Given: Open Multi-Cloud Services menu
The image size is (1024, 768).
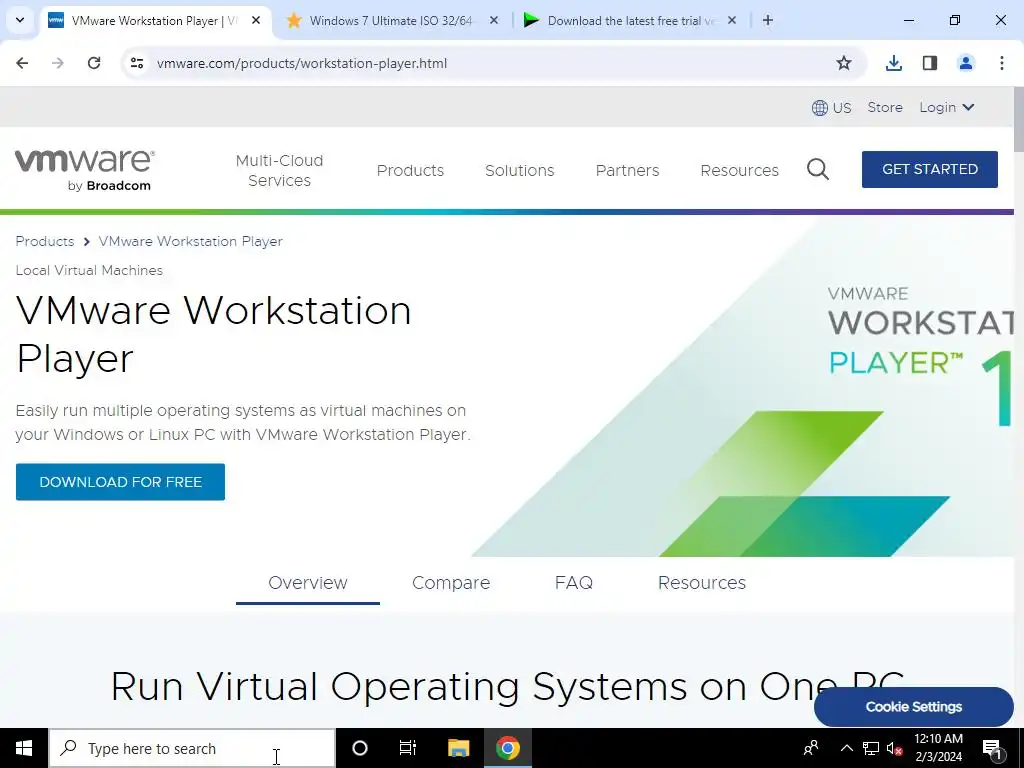Looking at the screenshot, I should click(x=280, y=170).
